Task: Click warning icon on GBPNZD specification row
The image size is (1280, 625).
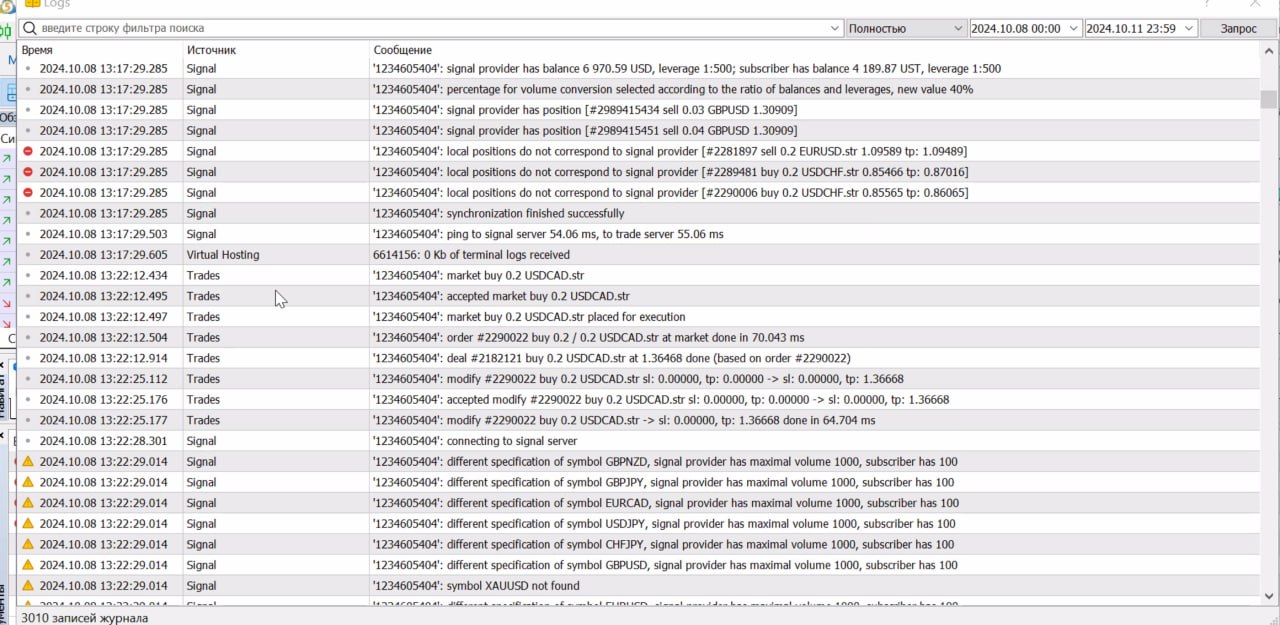Action: [28, 461]
